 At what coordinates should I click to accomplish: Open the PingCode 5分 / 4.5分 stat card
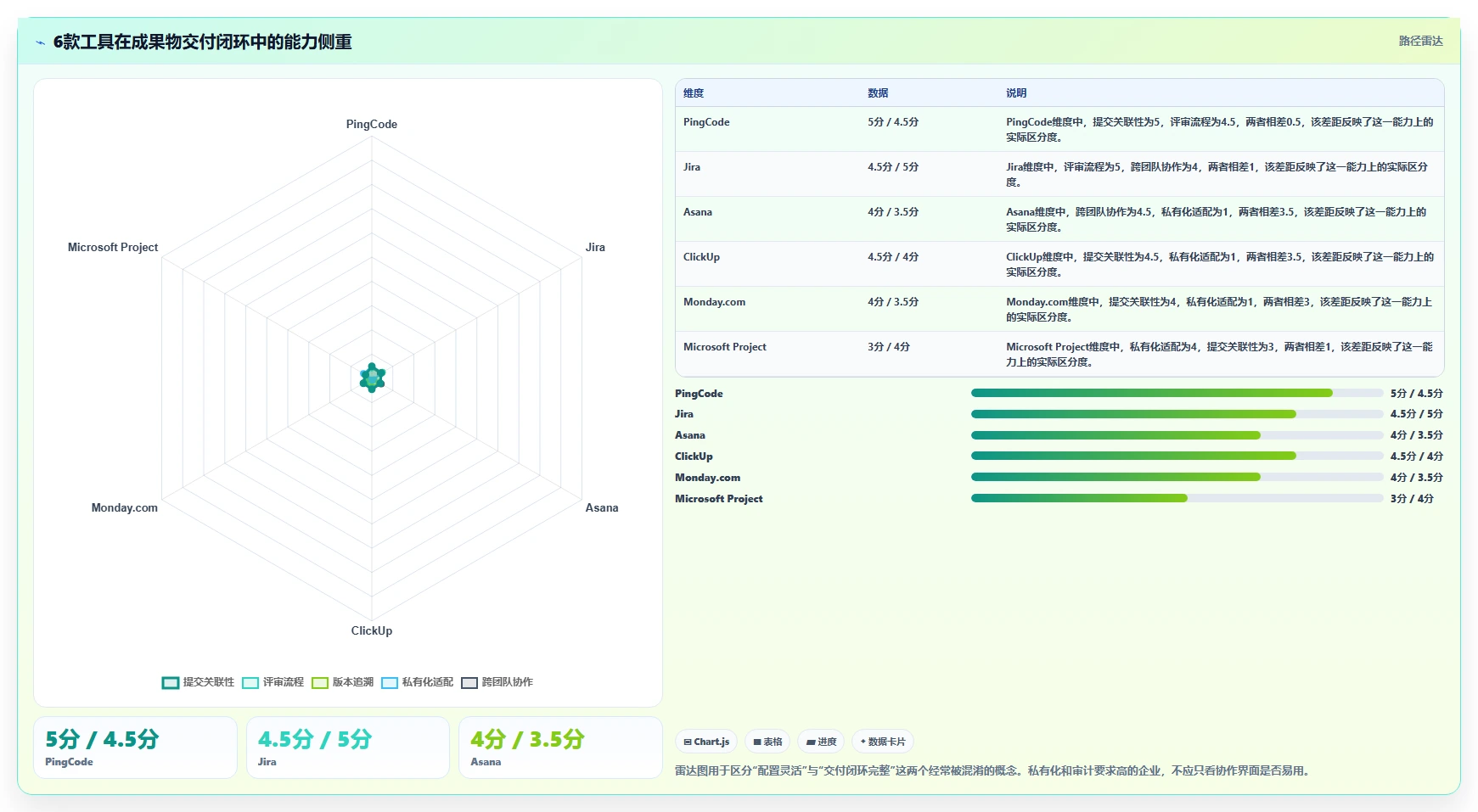135,748
